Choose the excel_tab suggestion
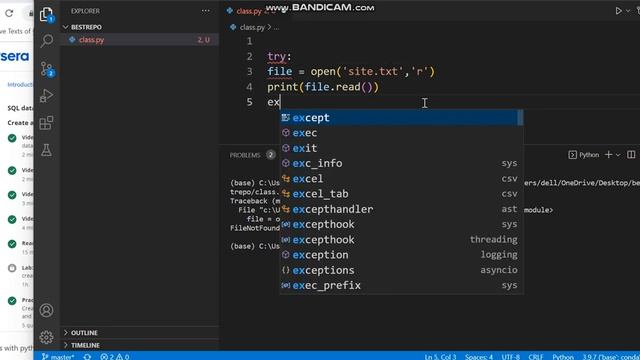The width and height of the screenshot is (640, 360). pos(401,194)
